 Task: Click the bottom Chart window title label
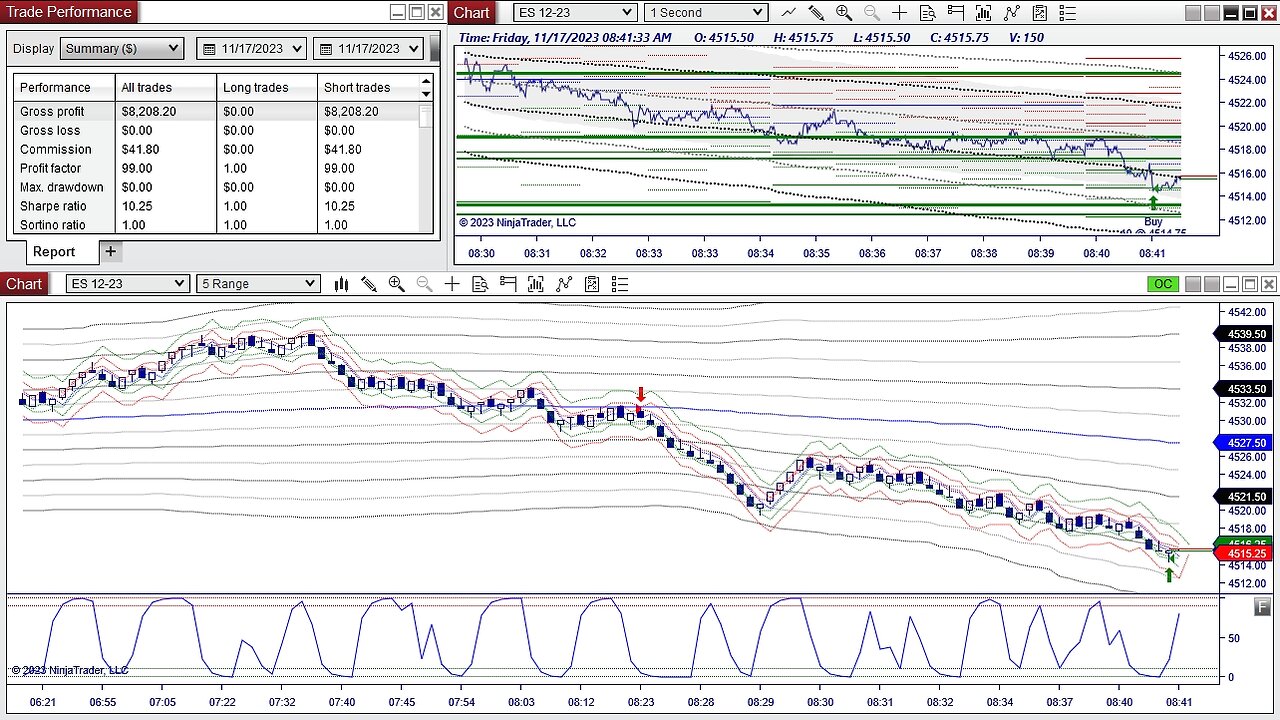24,284
